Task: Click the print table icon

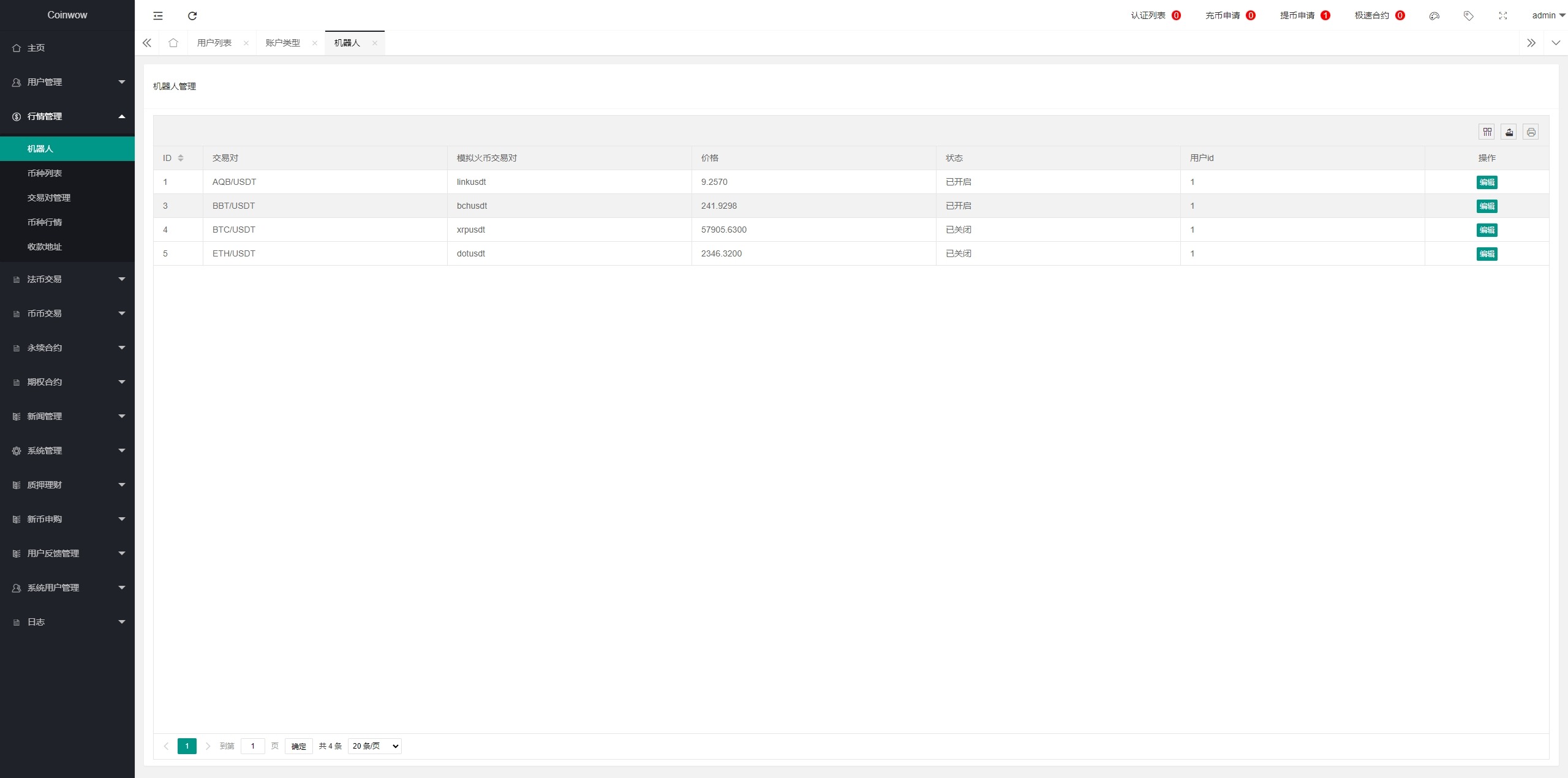Action: tap(1531, 132)
